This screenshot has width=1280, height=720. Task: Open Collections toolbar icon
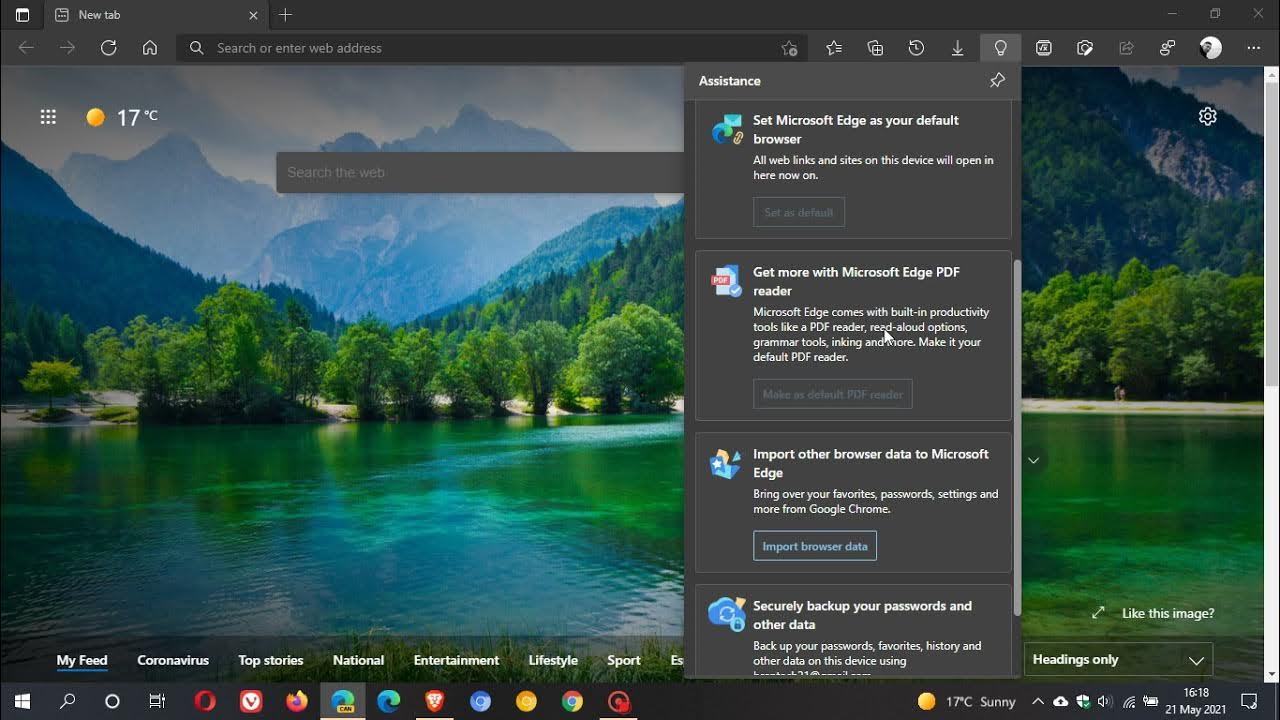(x=875, y=48)
